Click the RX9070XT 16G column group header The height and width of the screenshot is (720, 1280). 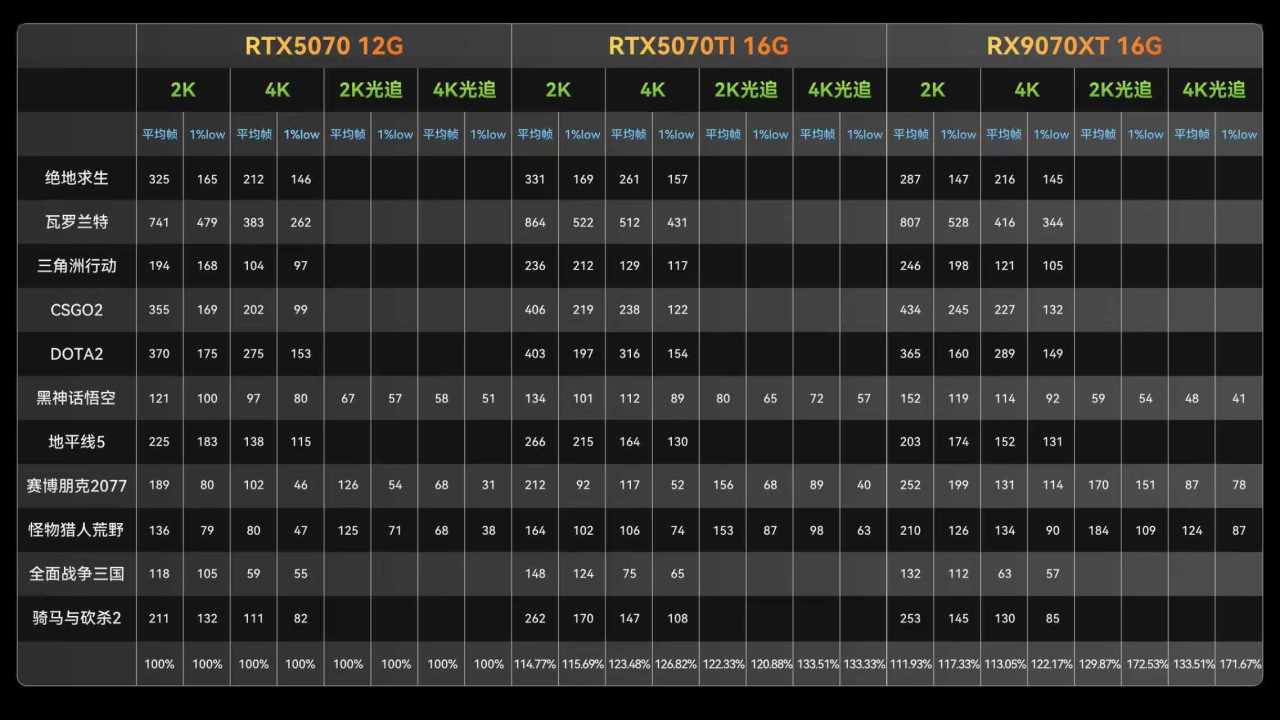pyautogui.click(x=1074, y=46)
